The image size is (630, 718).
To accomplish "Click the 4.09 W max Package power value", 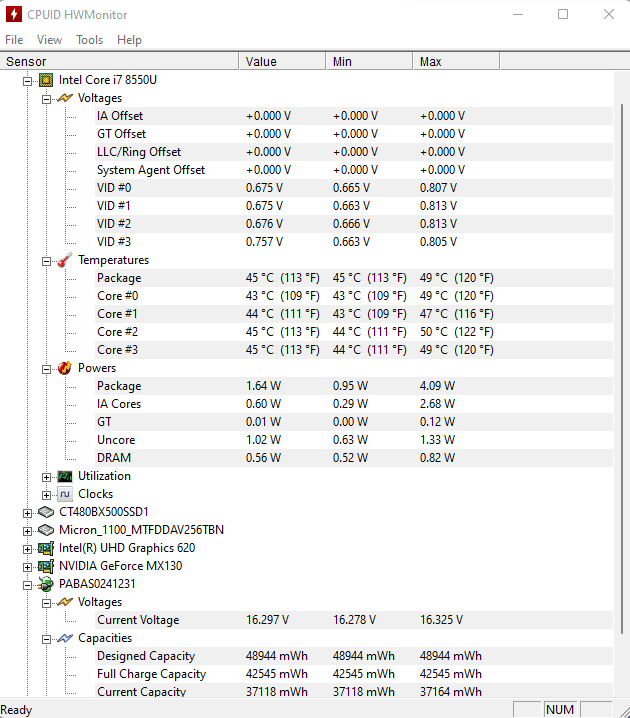I will [437, 386].
